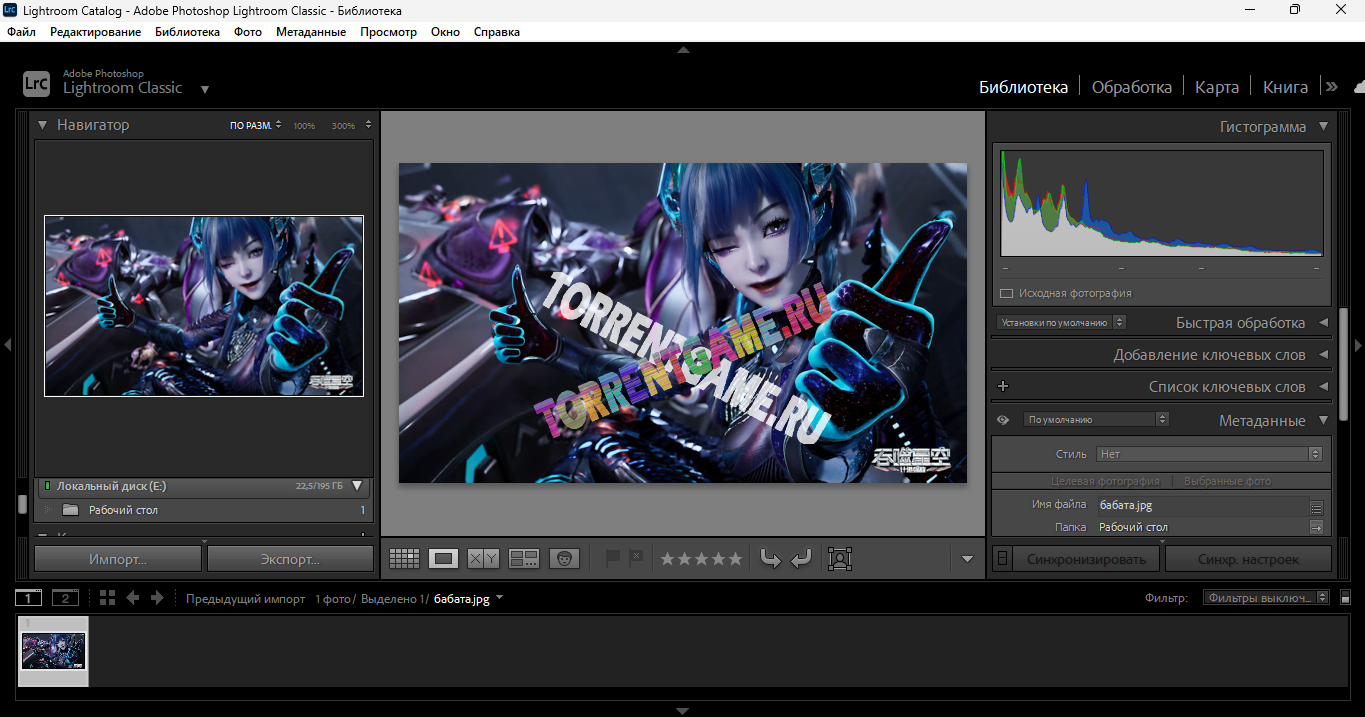
Task: Open Фильтры выключ. filter dropdown
Action: (1266, 598)
